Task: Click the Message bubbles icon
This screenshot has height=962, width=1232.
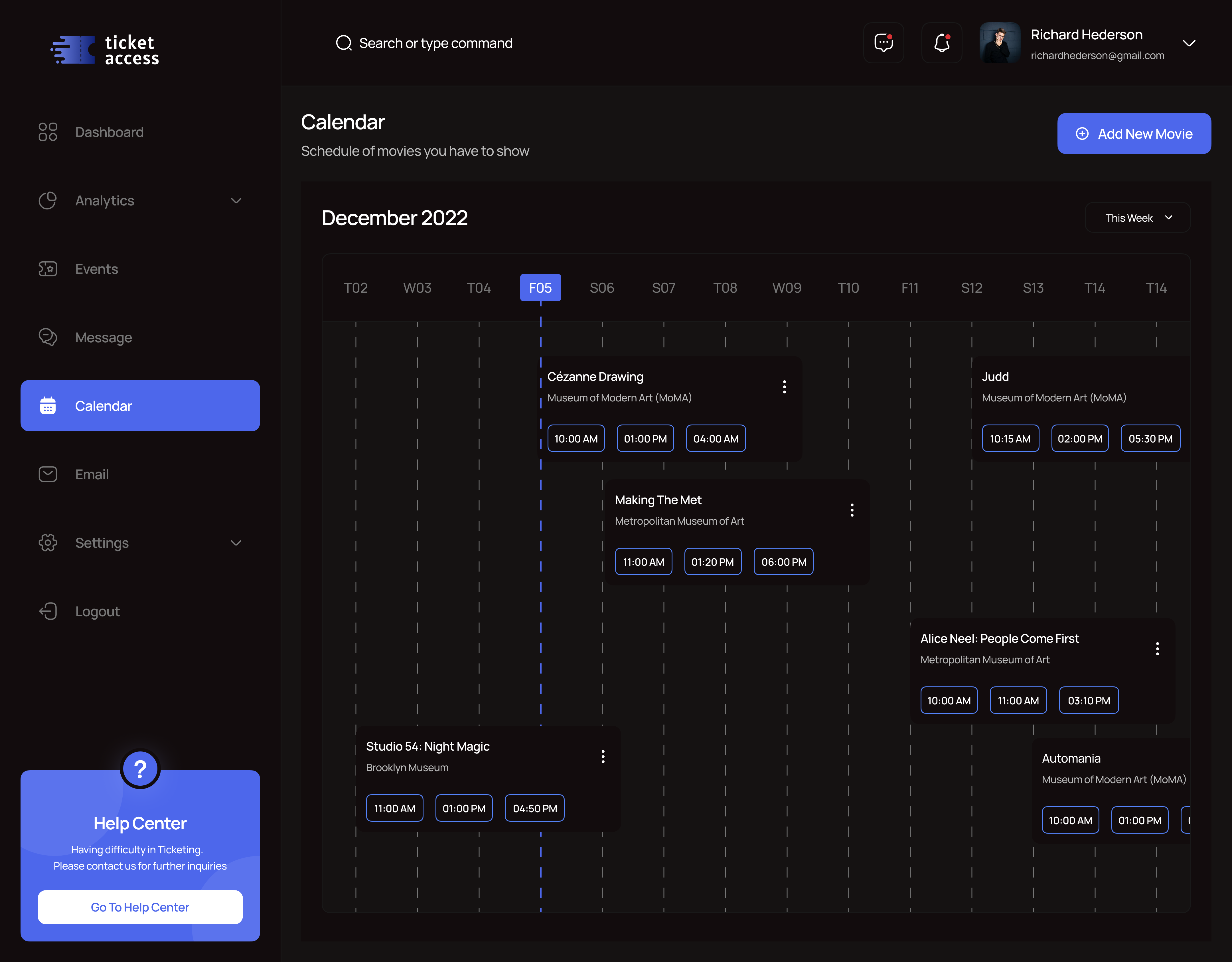Action: point(48,337)
